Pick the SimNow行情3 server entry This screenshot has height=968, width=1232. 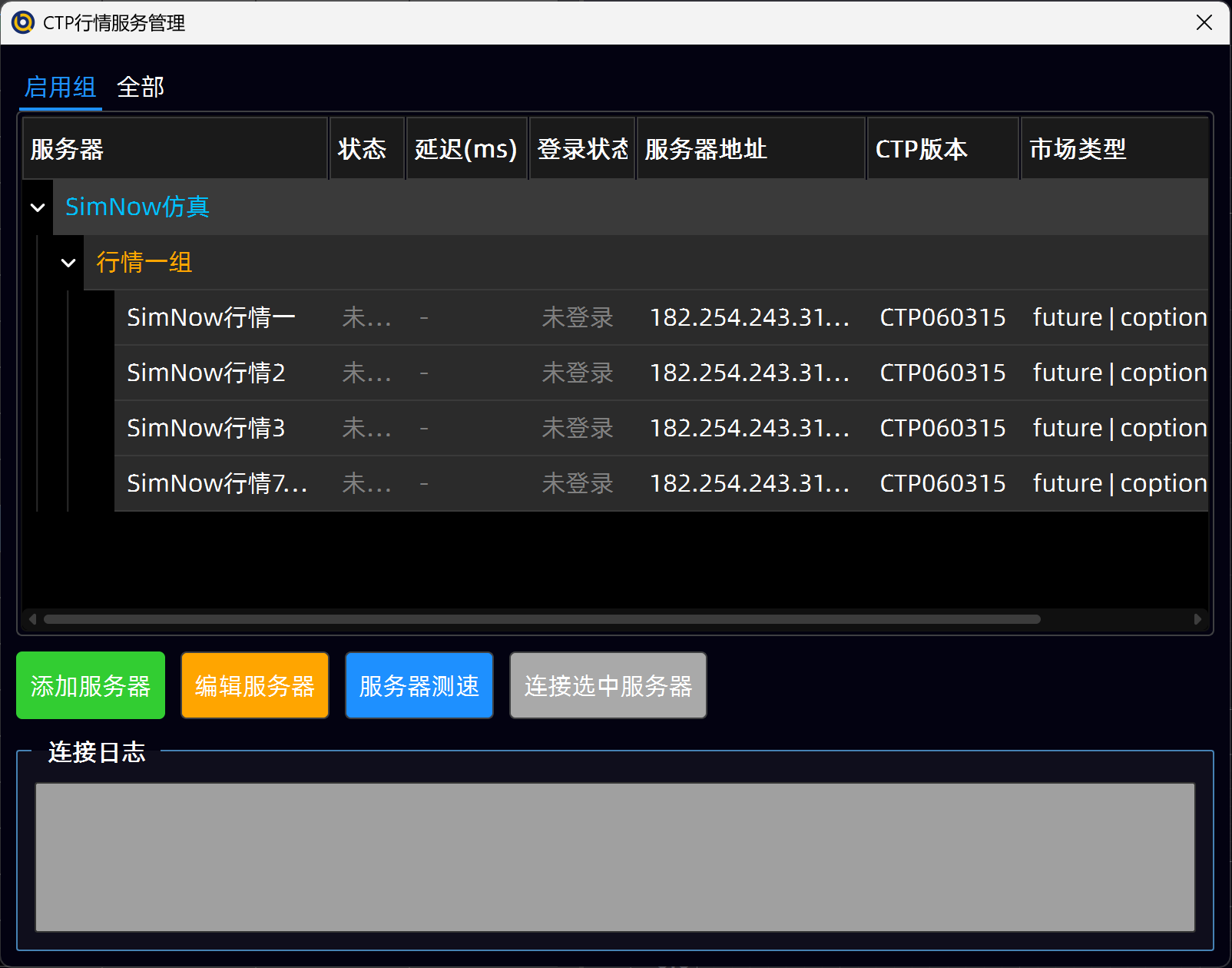[206, 428]
